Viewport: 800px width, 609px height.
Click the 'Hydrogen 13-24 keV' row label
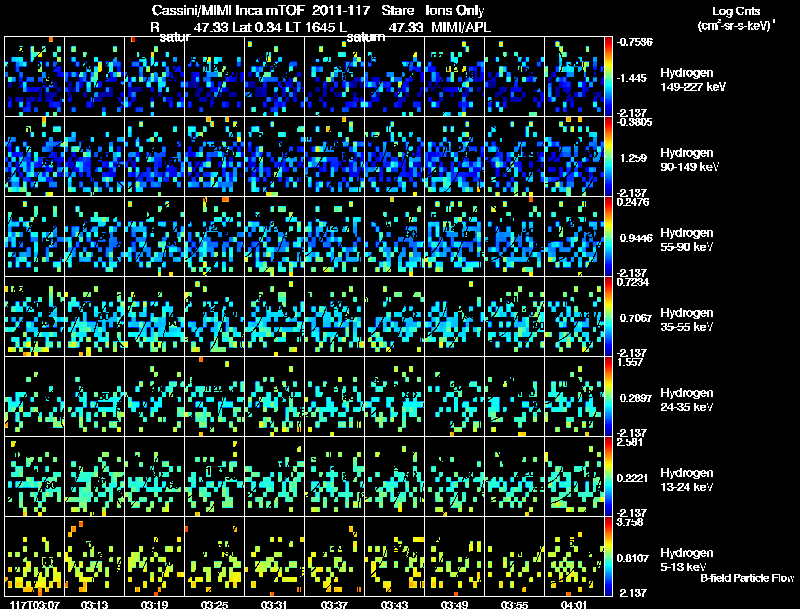pyautogui.click(x=687, y=480)
